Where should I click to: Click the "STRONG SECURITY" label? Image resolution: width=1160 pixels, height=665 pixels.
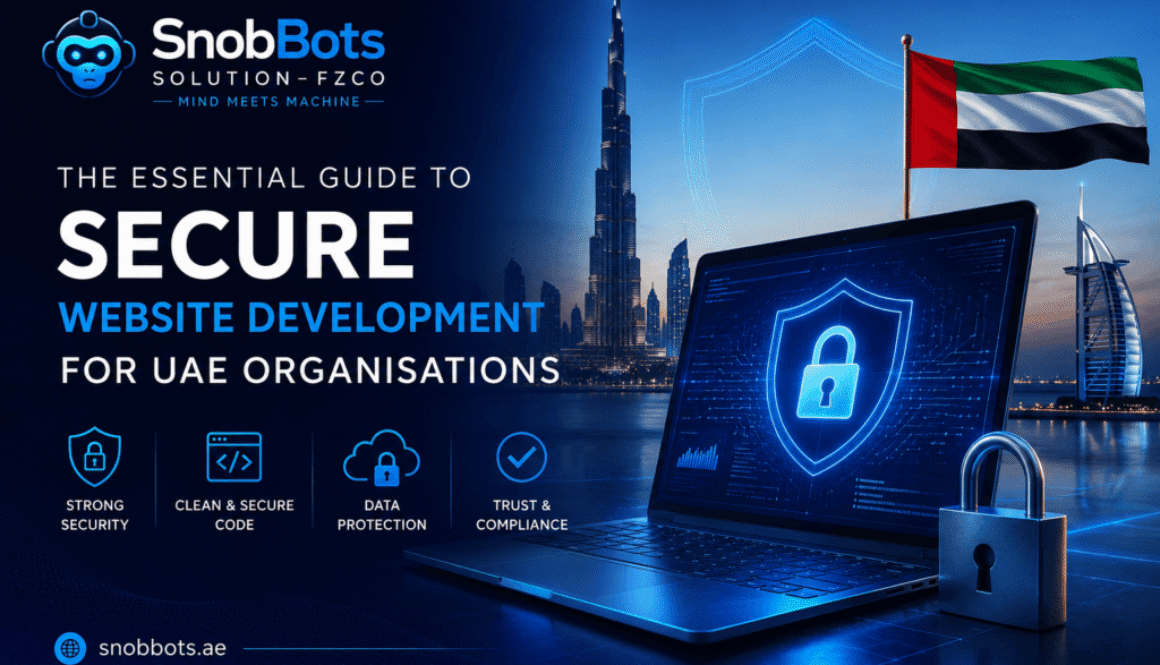pyautogui.click(x=95, y=515)
